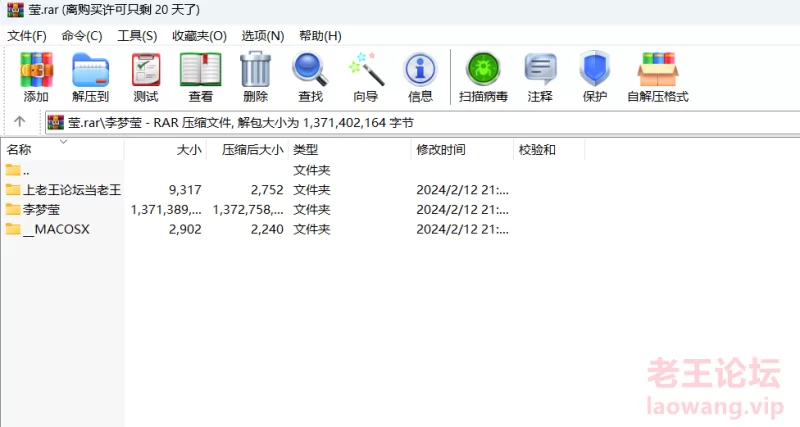
Task: Click the 解压到 (Extract to) icon
Action: click(90, 69)
